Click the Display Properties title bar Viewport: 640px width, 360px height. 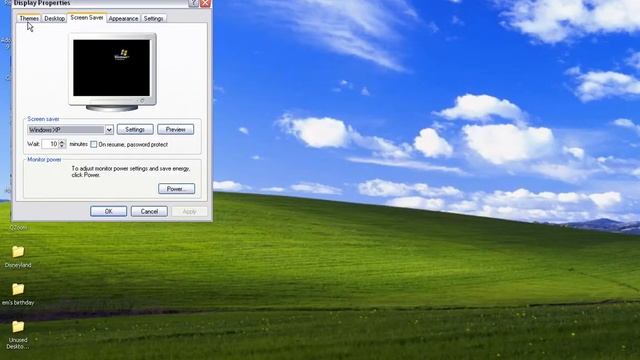pos(100,3)
